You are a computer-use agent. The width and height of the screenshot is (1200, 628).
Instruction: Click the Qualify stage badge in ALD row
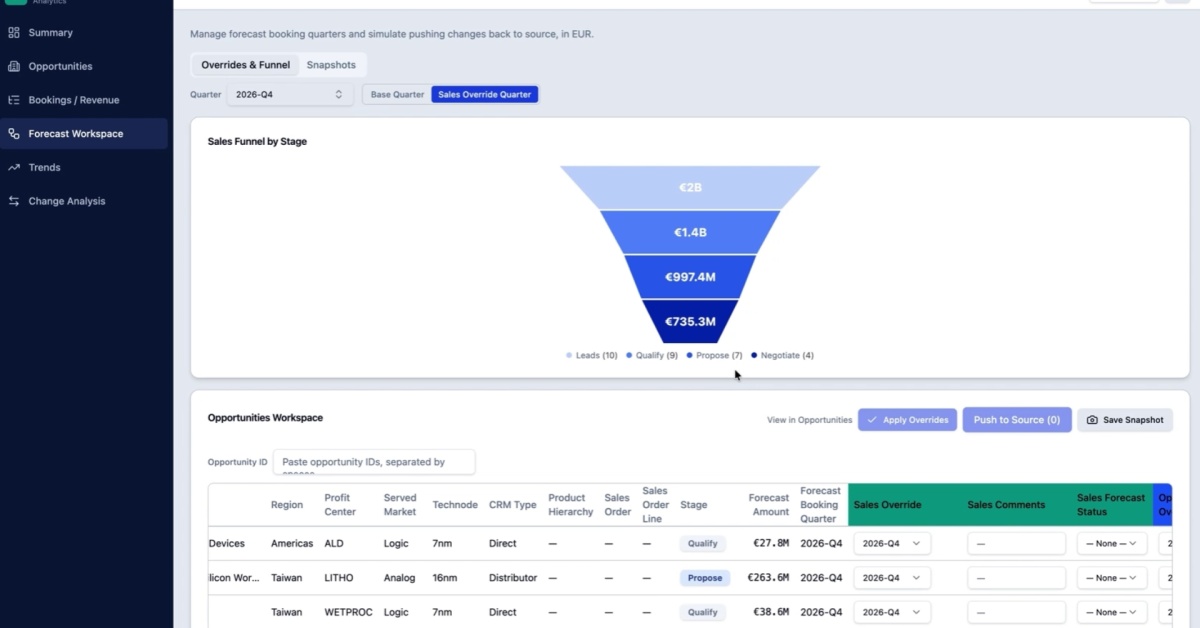coord(702,544)
